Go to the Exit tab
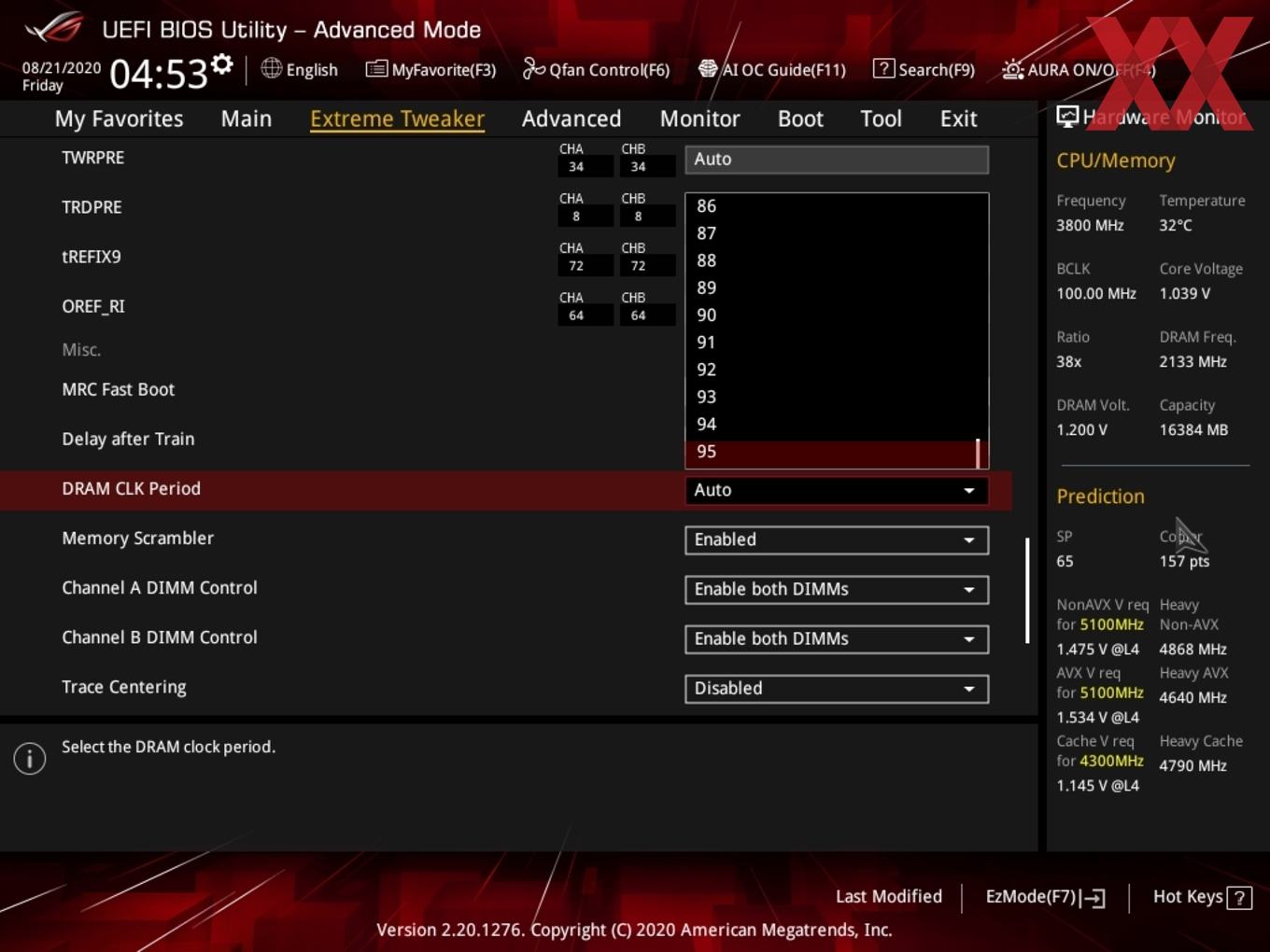1270x952 pixels. (958, 119)
